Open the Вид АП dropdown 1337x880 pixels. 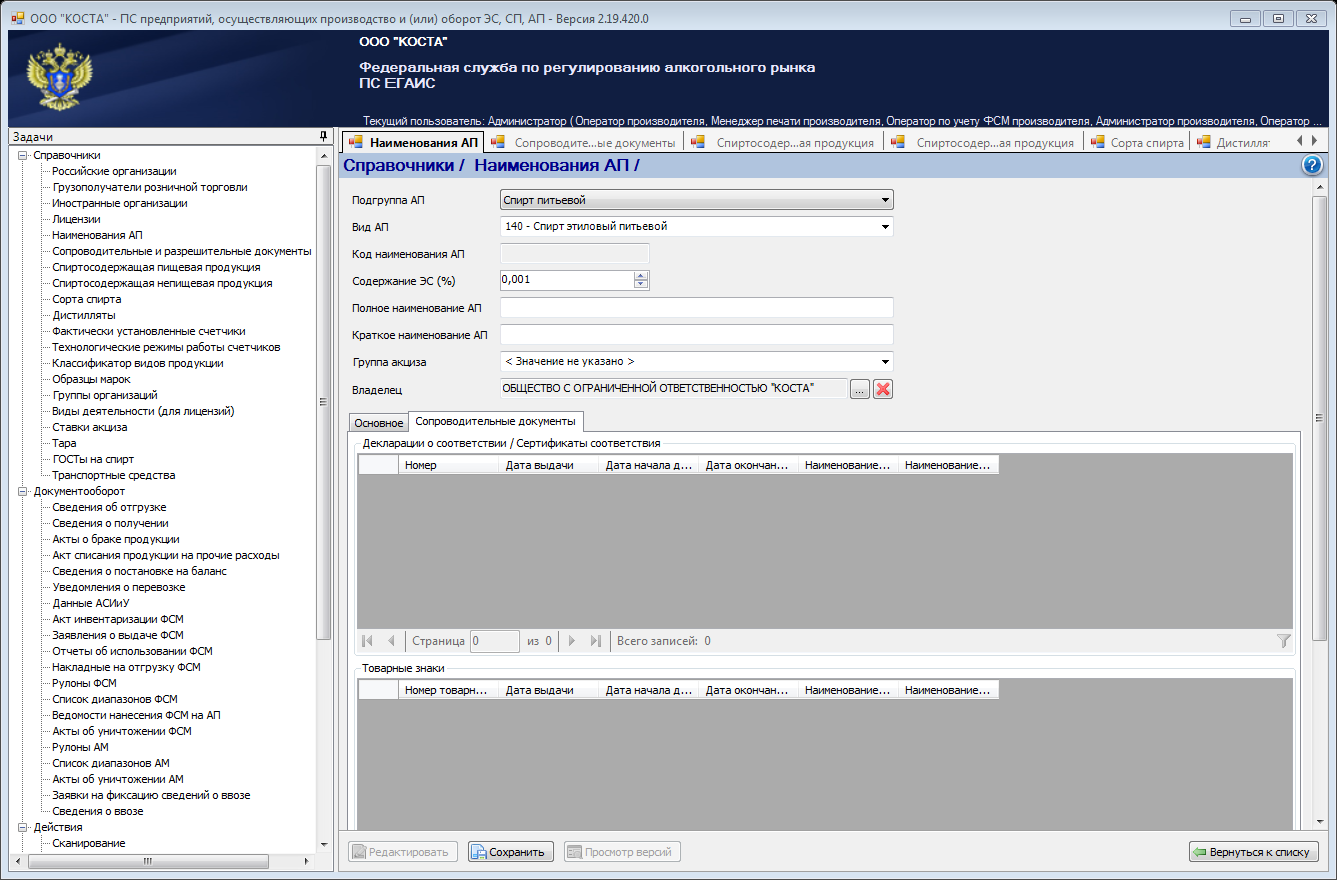885,226
